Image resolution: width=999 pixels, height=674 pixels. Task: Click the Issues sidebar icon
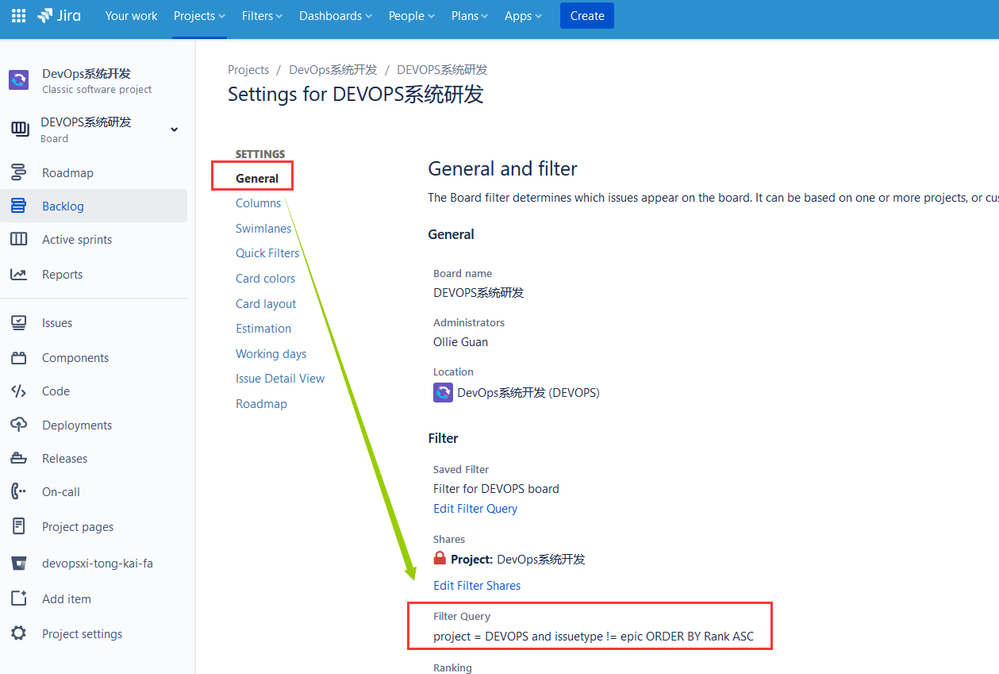pyautogui.click(x=18, y=322)
